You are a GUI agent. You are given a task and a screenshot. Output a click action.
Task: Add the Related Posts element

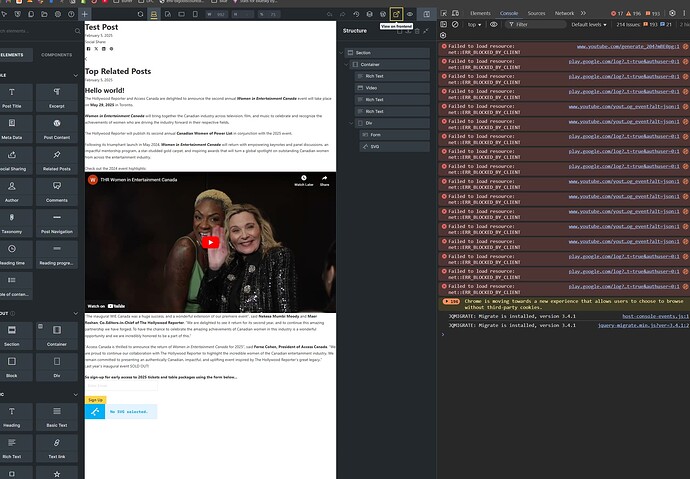[57, 160]
